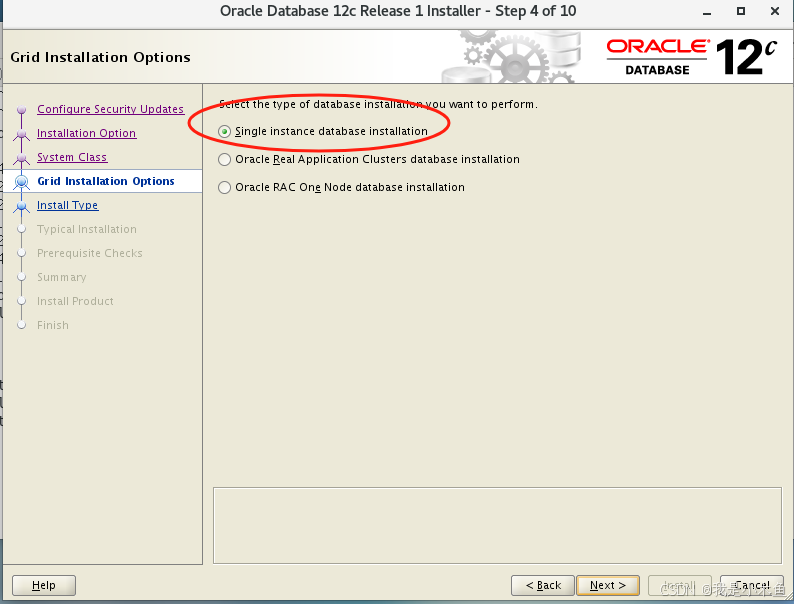Image resolution: width=794 pixels, height=604 pixels.
Task: Click the Installation Option step marker icon
Action: [21, 134]
